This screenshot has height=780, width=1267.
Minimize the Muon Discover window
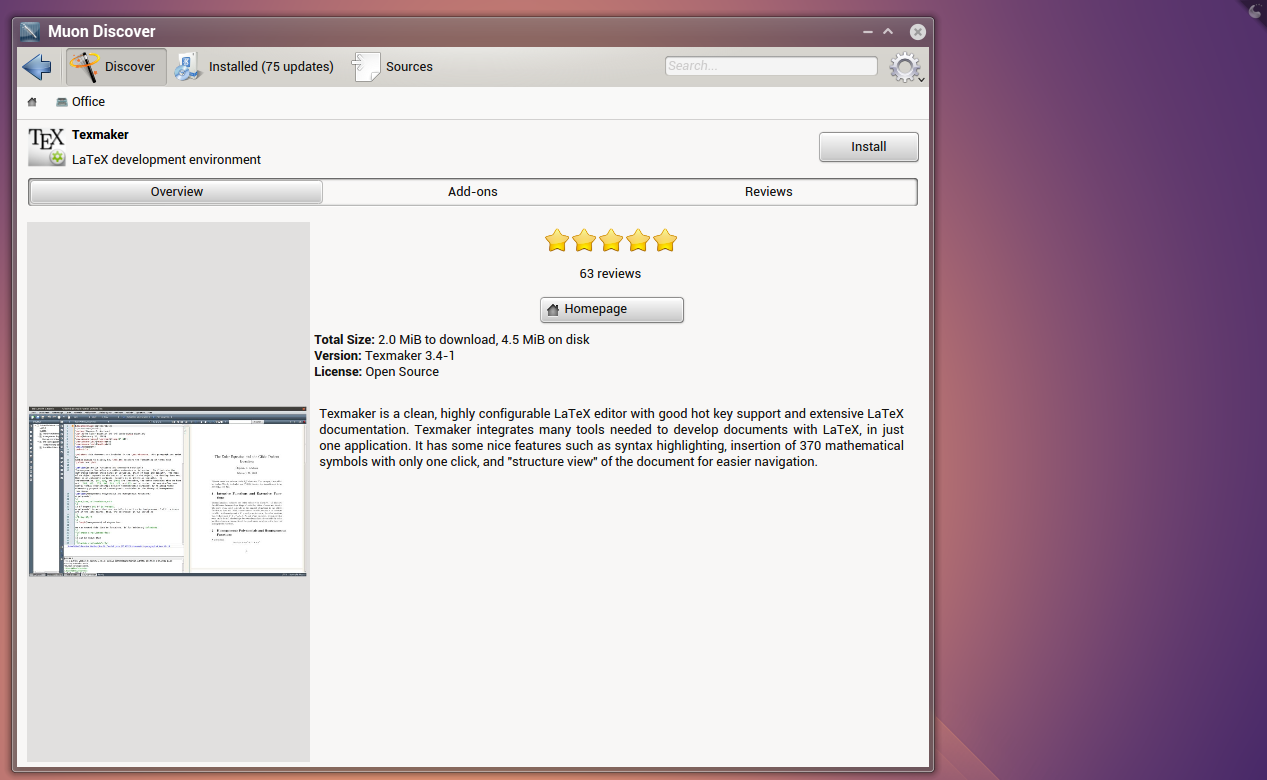[x=867, y=32]
